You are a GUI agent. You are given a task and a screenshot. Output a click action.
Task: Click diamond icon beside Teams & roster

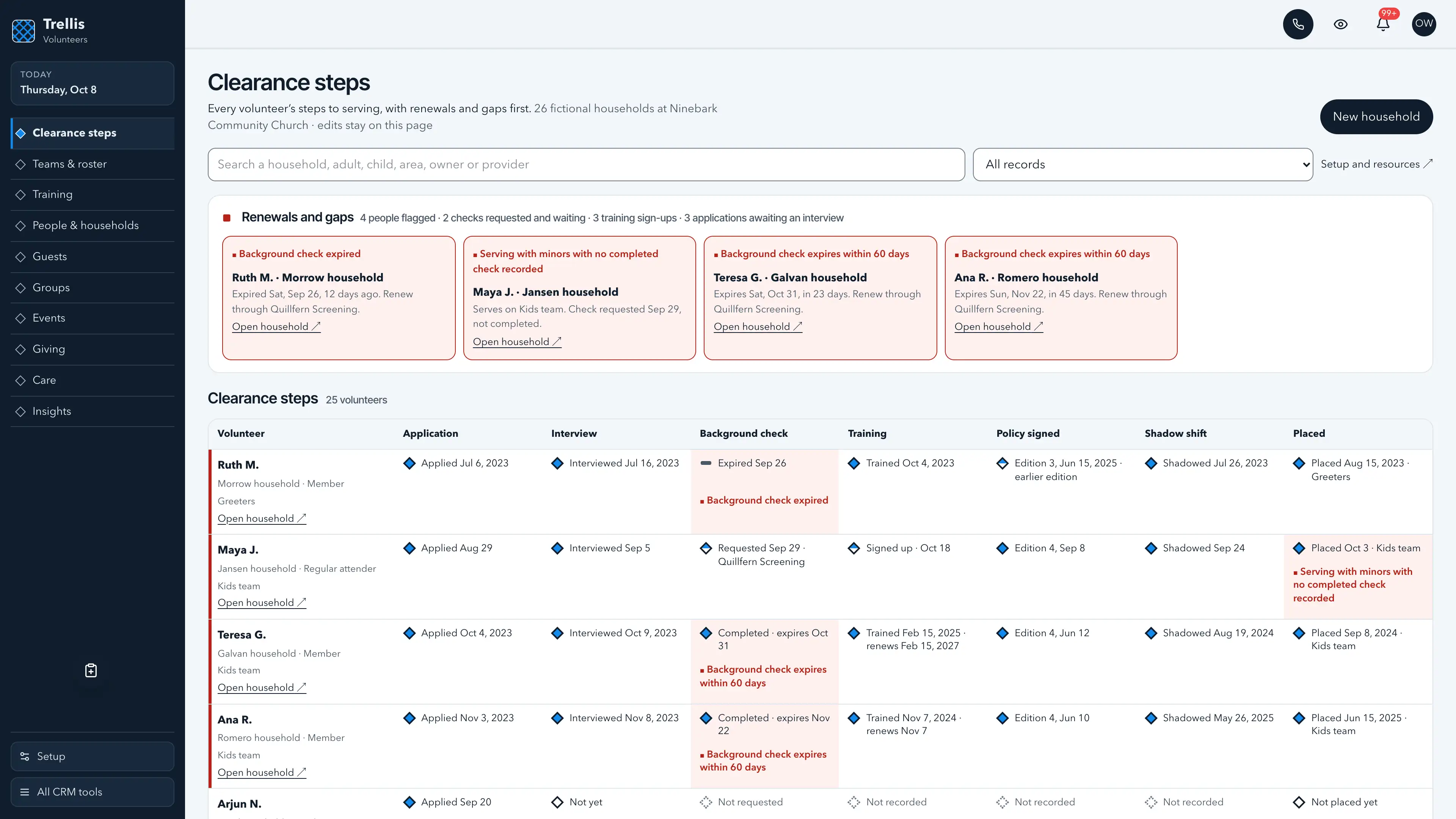tap(21, 164)
